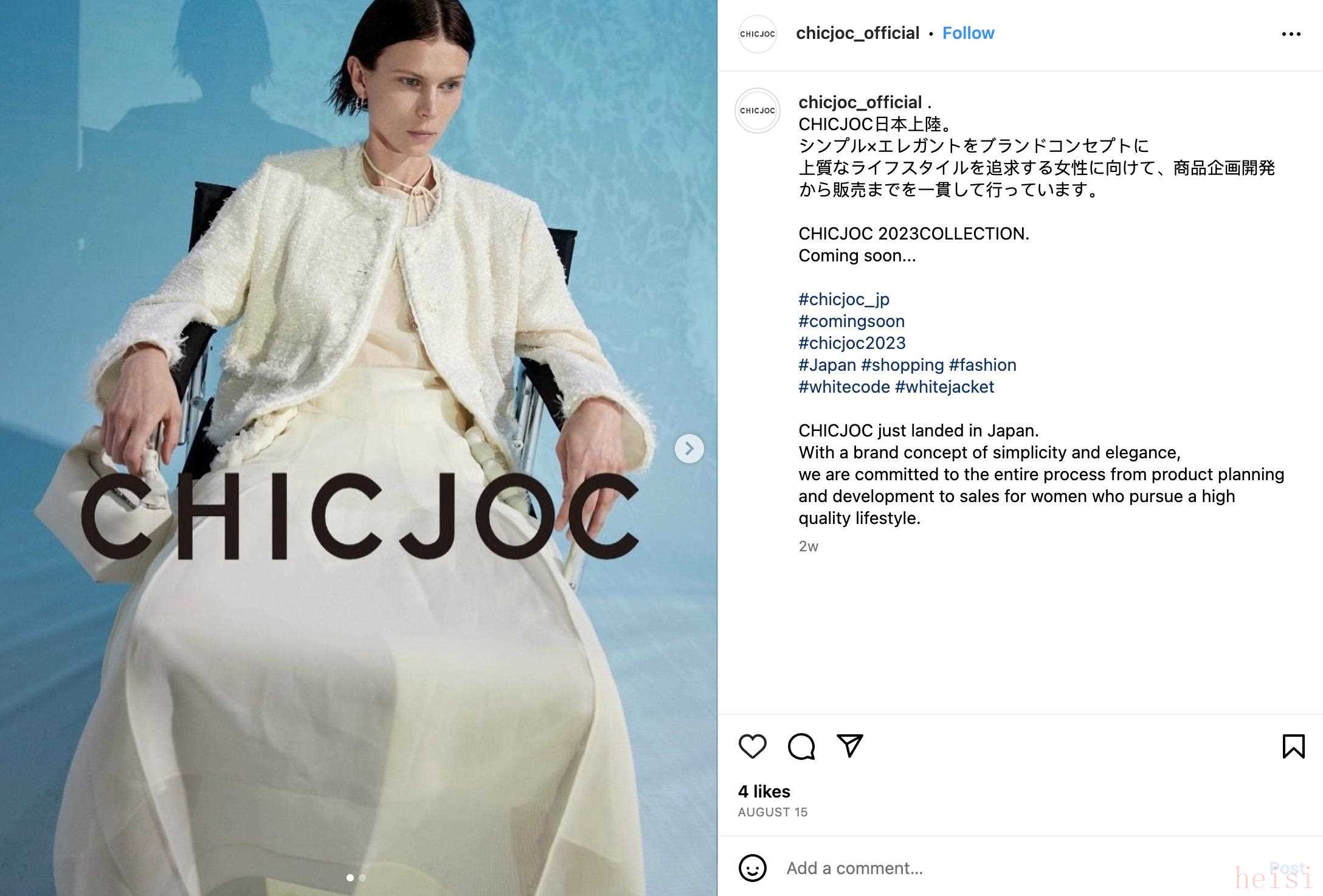Open the CHICJOC profile avatar in the header
This screenshot has width=1323, height=896.
click(757, 34)
